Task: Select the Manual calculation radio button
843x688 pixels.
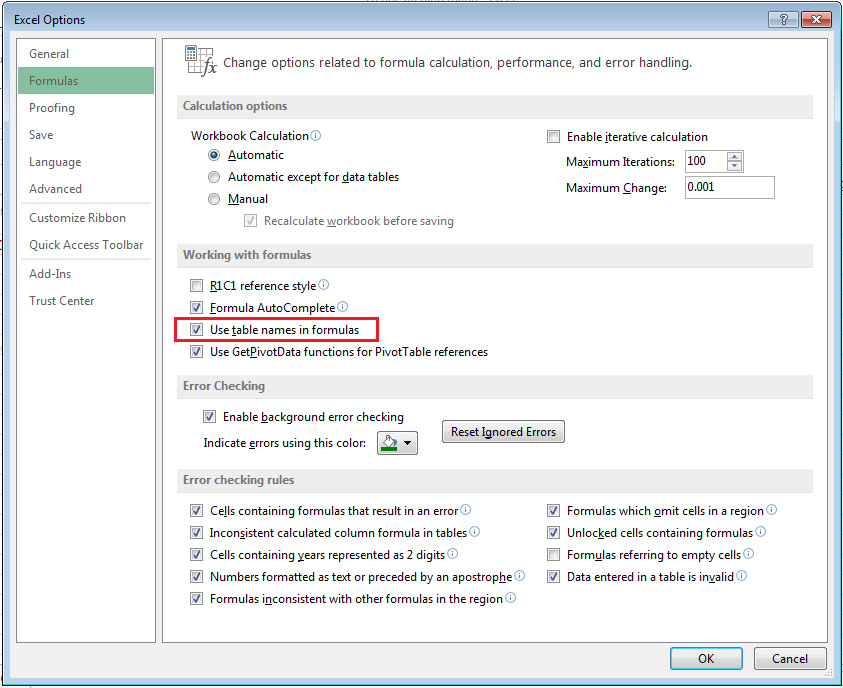Action: (214, 199)
